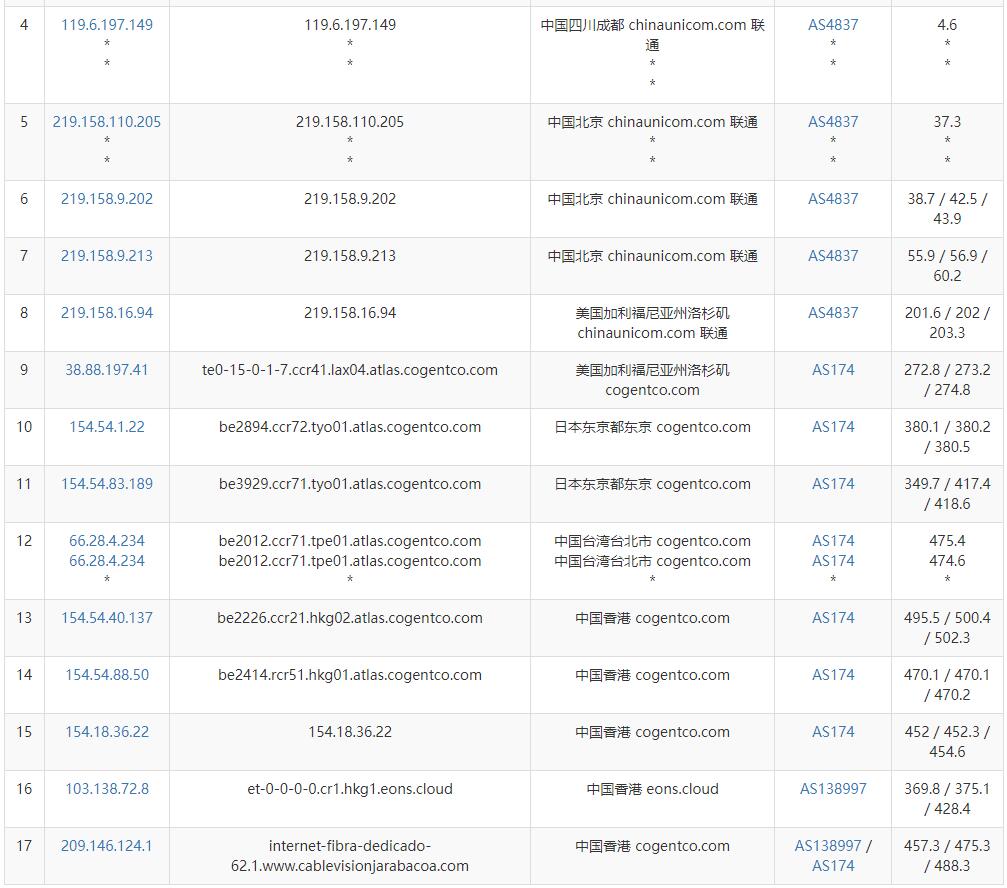Open AS4837 link in hop 6 row
The image size is (1007, 888).
(833, 199)
